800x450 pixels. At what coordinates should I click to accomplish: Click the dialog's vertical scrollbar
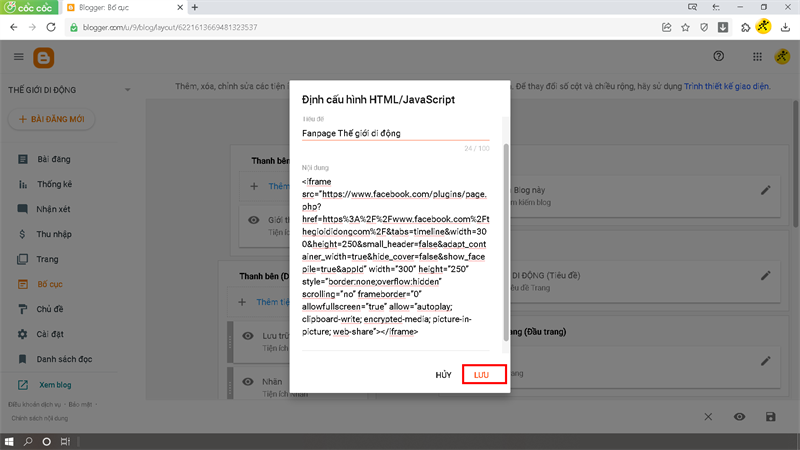click(506, 242)
